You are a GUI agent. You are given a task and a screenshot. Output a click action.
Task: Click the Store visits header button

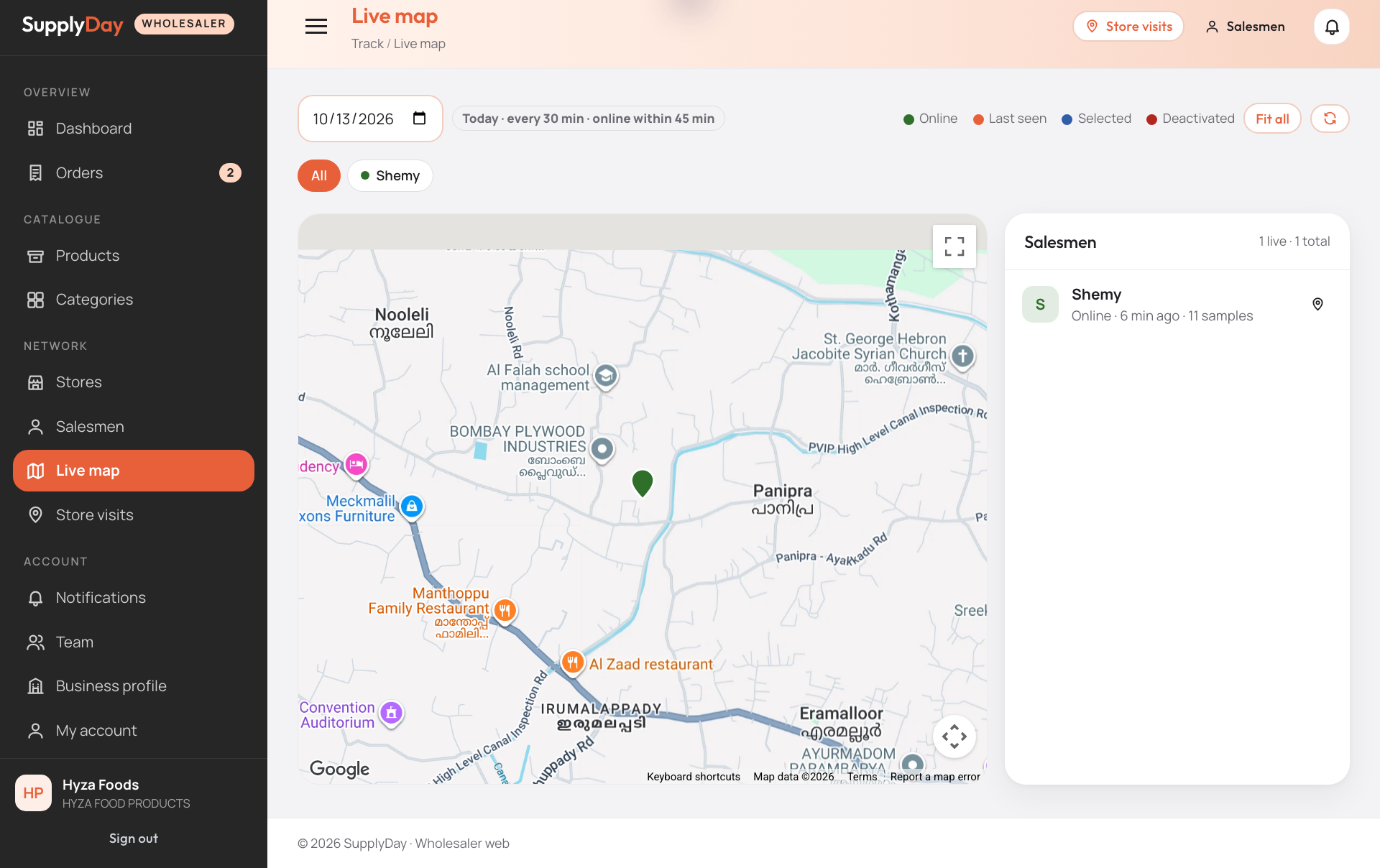coord(1128,27)
